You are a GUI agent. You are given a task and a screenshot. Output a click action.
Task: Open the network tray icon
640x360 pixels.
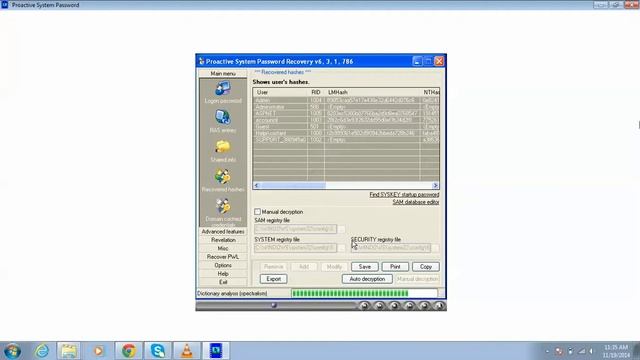tap(582, 351)
